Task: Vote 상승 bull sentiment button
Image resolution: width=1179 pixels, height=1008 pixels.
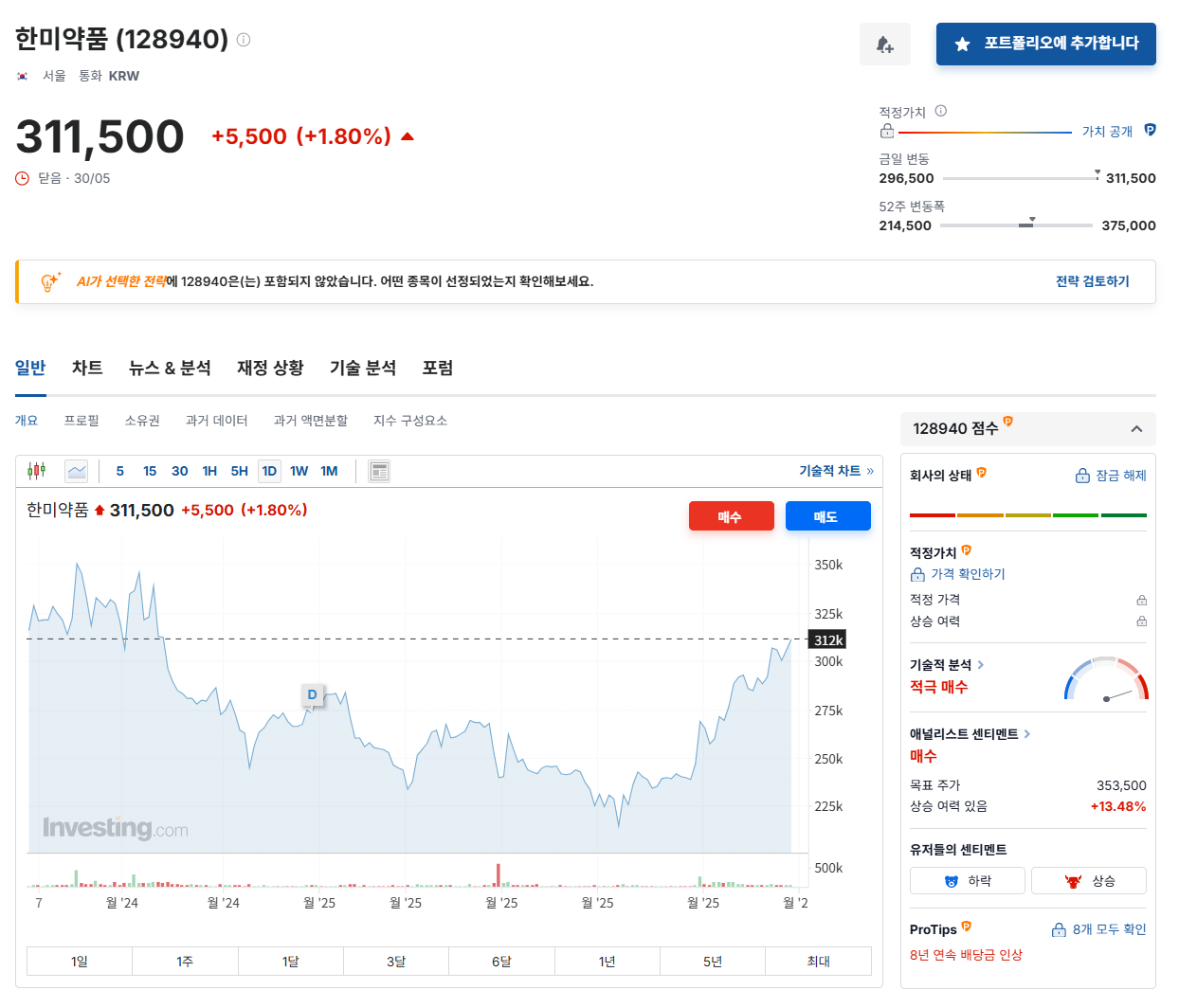Action: (x=1089, y=881)
